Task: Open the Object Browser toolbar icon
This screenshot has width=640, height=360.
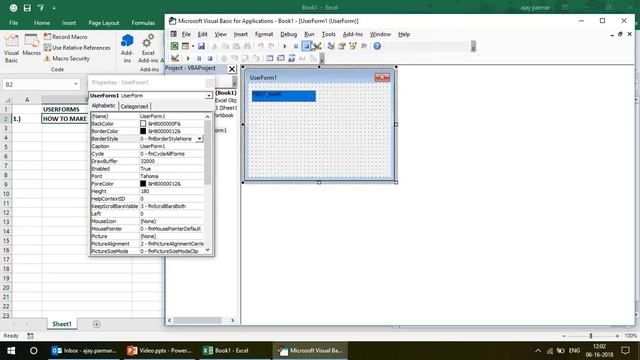Action: [x=353, y=46]
